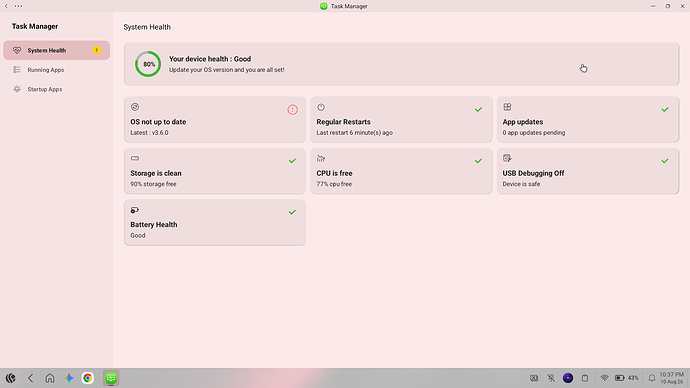Click the Task Manager taskbar icon
690x388 pixels.
[111, 378]
